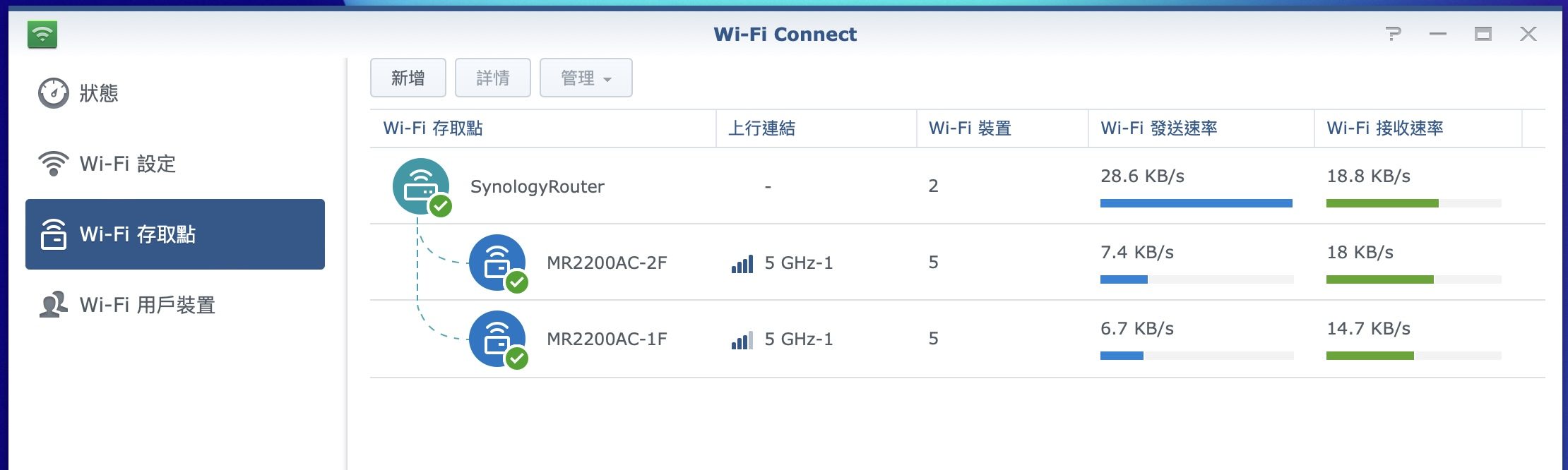
Task: Click SynologyRouter blue send rate bar
Action: (x=1196, y=203)
